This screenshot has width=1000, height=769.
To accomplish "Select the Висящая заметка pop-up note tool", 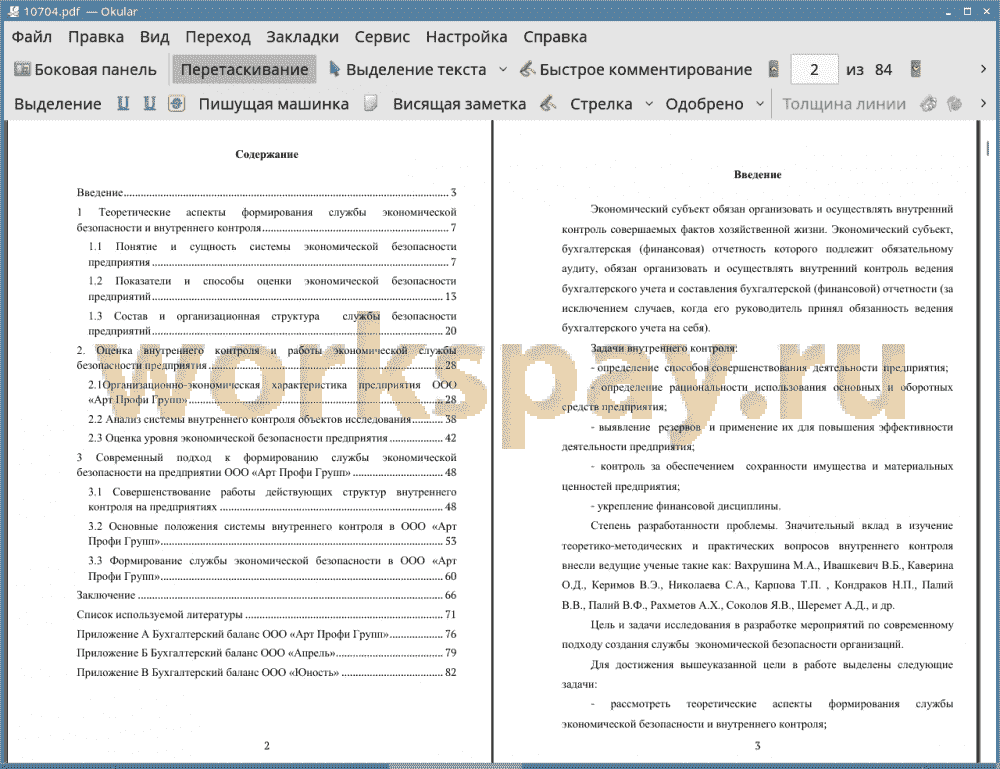I will pos(459,104).
